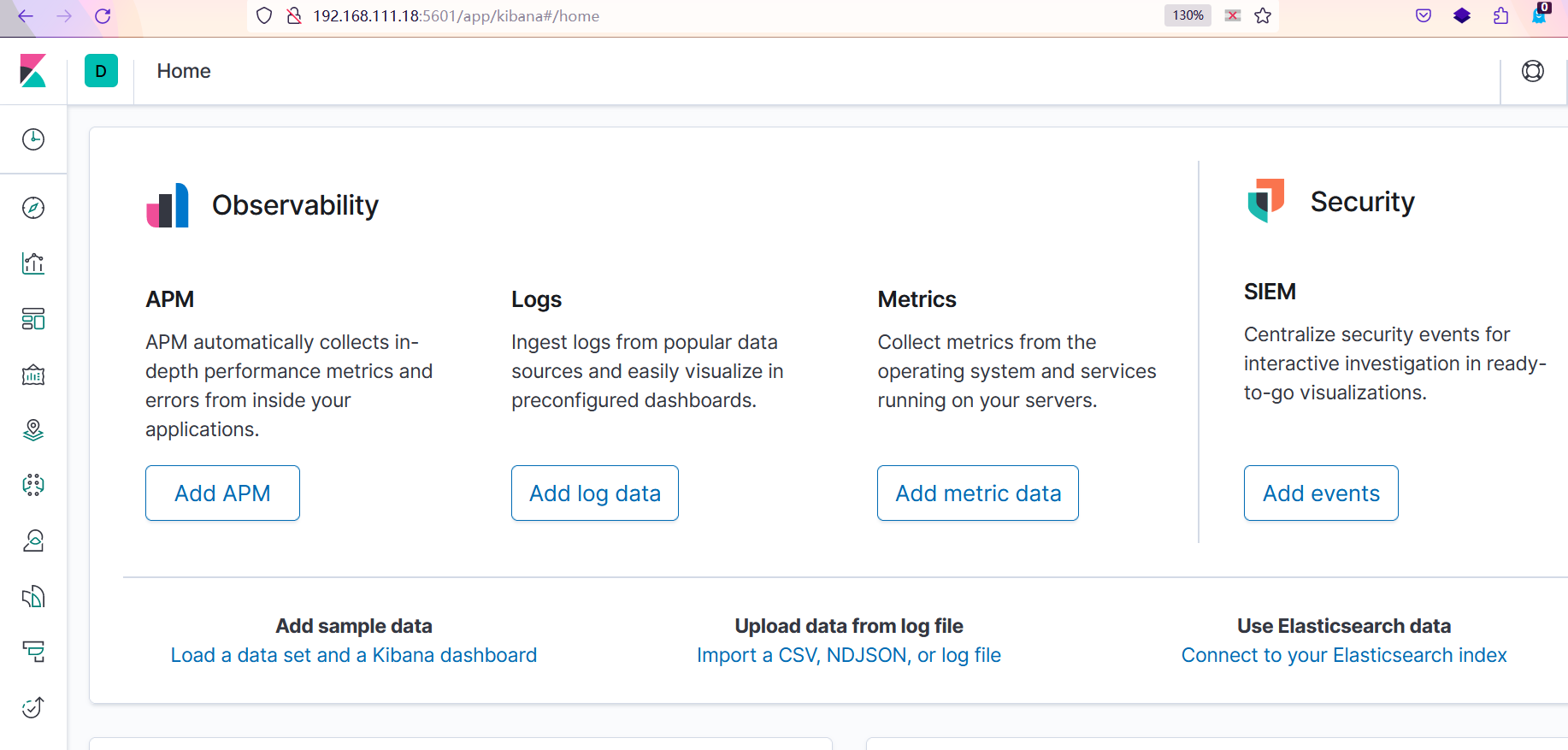The image size is (1568, 750).
Task: Bookmark this page with star icon
Action: (x=1263, y=15)
